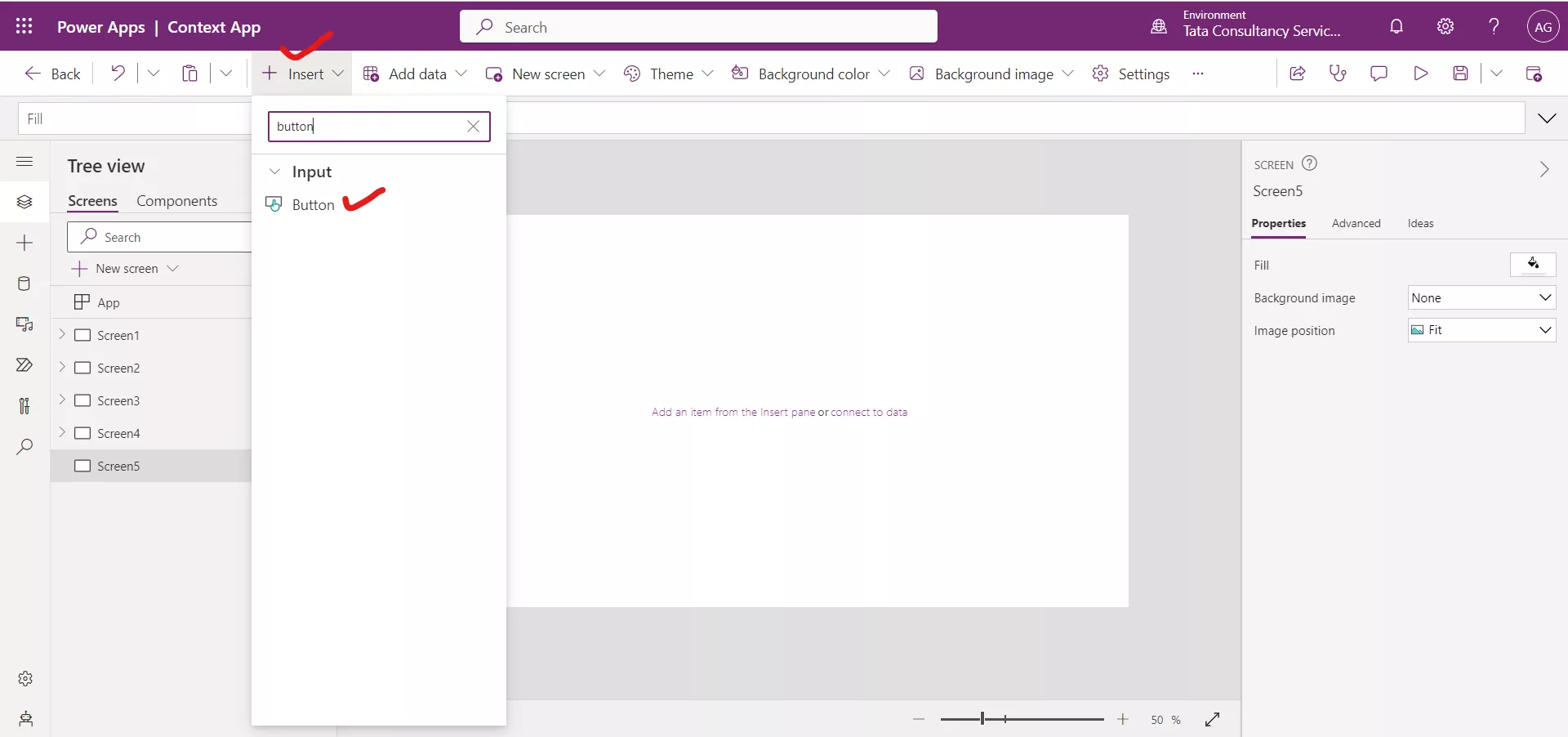Screen dimensions: 1568x737
Task: Open notifications bell icon
Action: click(1396, 26)
